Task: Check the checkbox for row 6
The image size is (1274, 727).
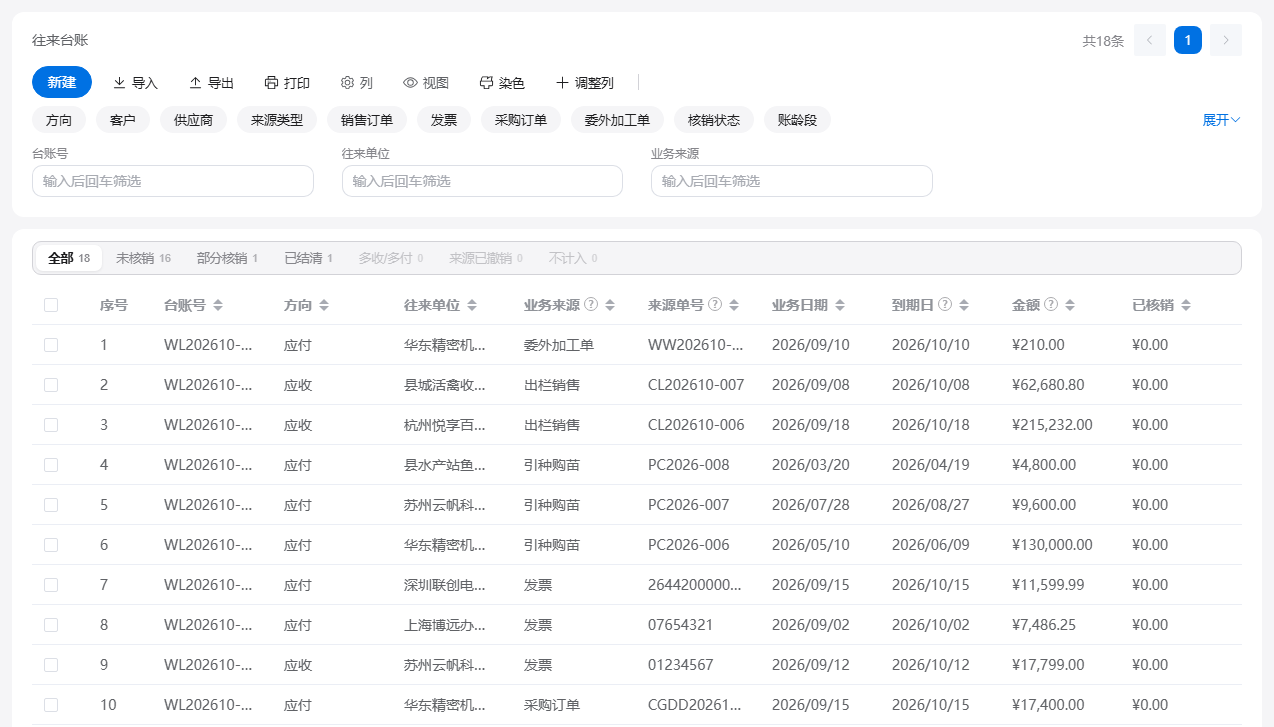Action: pyautogui.click(x=51, y=545)
